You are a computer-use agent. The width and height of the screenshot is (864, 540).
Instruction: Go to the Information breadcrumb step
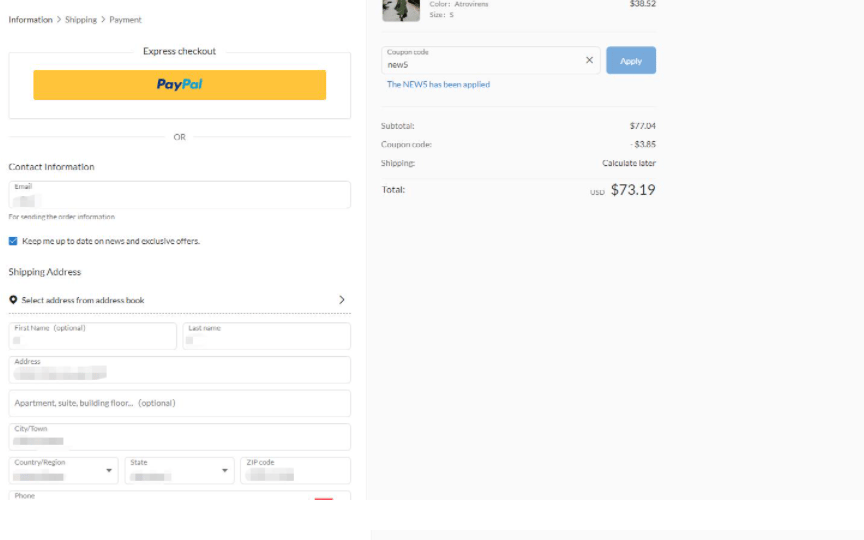[30, 20]
